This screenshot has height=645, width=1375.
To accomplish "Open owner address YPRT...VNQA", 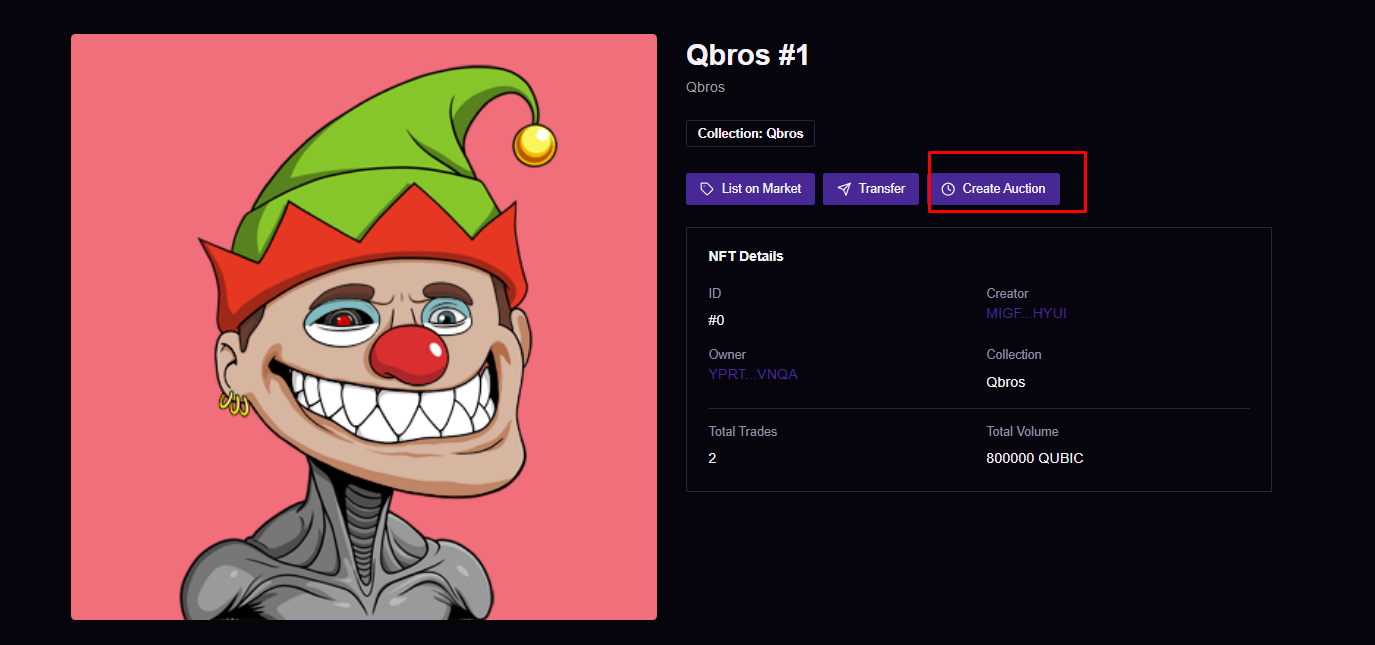I will (753, 374).
